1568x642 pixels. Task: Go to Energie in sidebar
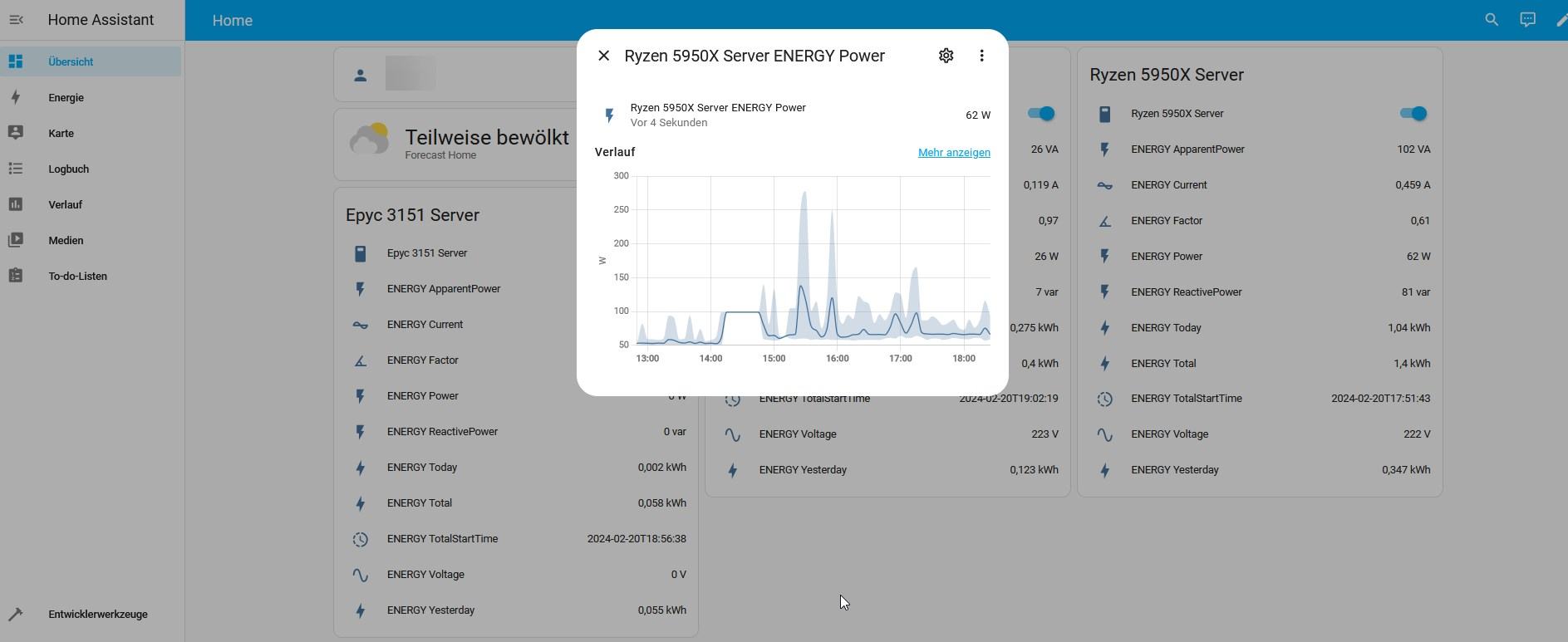pos(91,97)
